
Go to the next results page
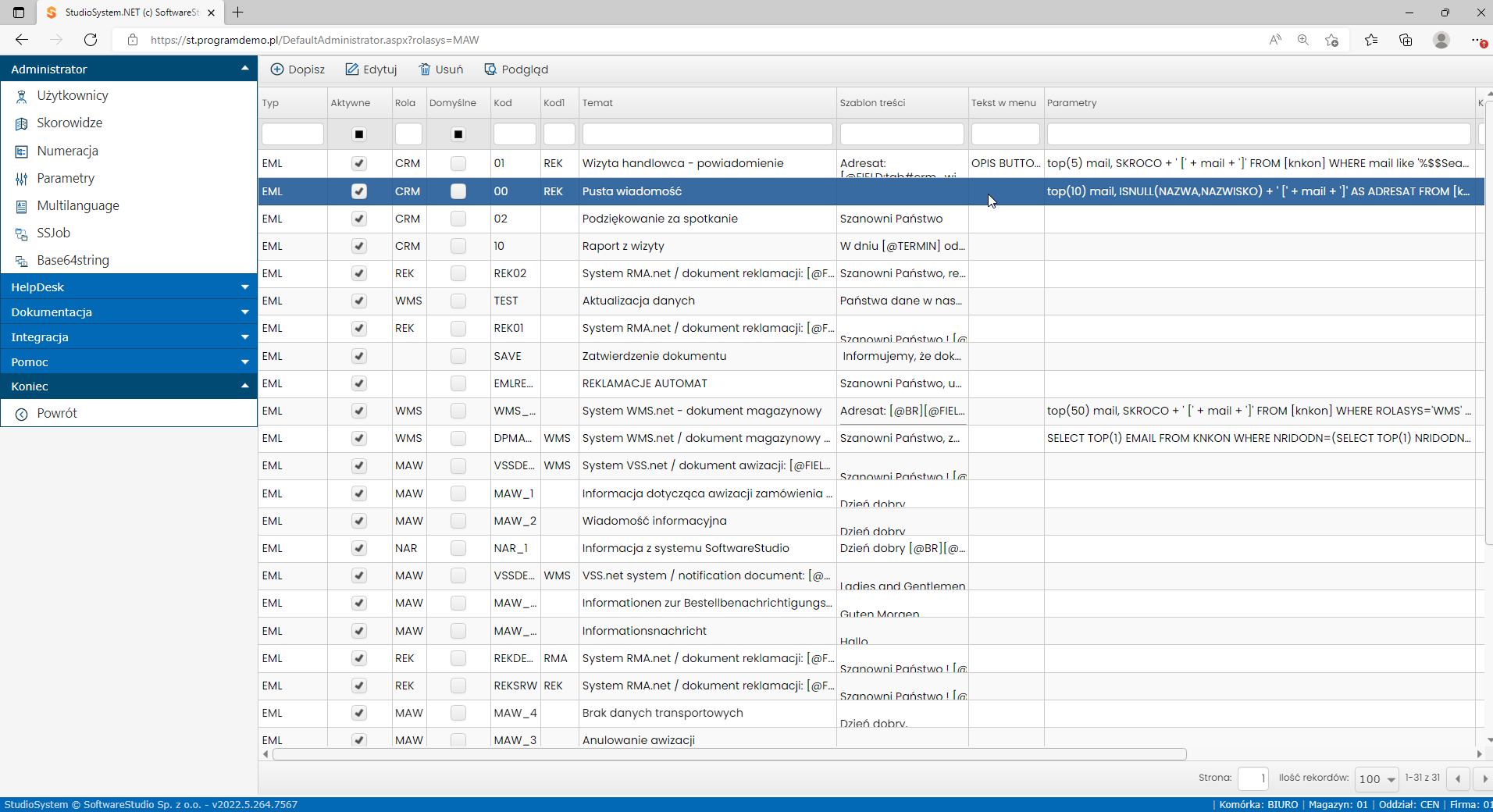click(x=1484, y=778)
